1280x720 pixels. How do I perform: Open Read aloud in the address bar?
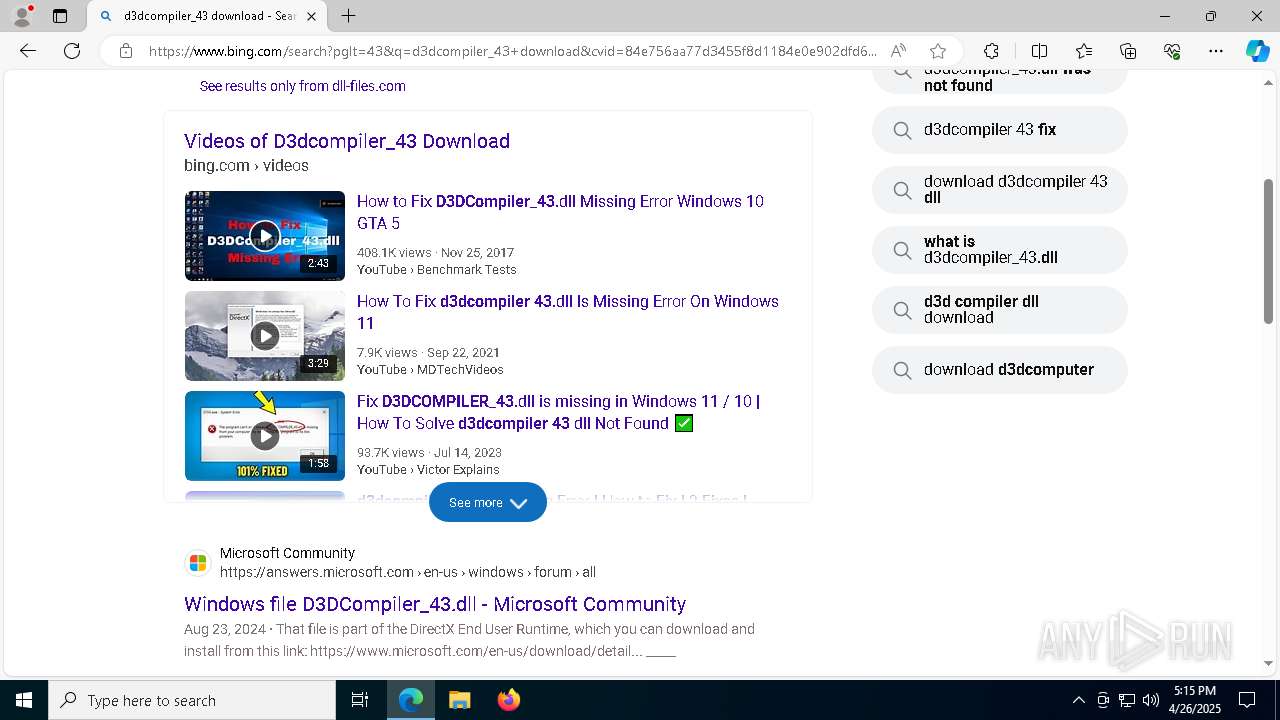898,51
